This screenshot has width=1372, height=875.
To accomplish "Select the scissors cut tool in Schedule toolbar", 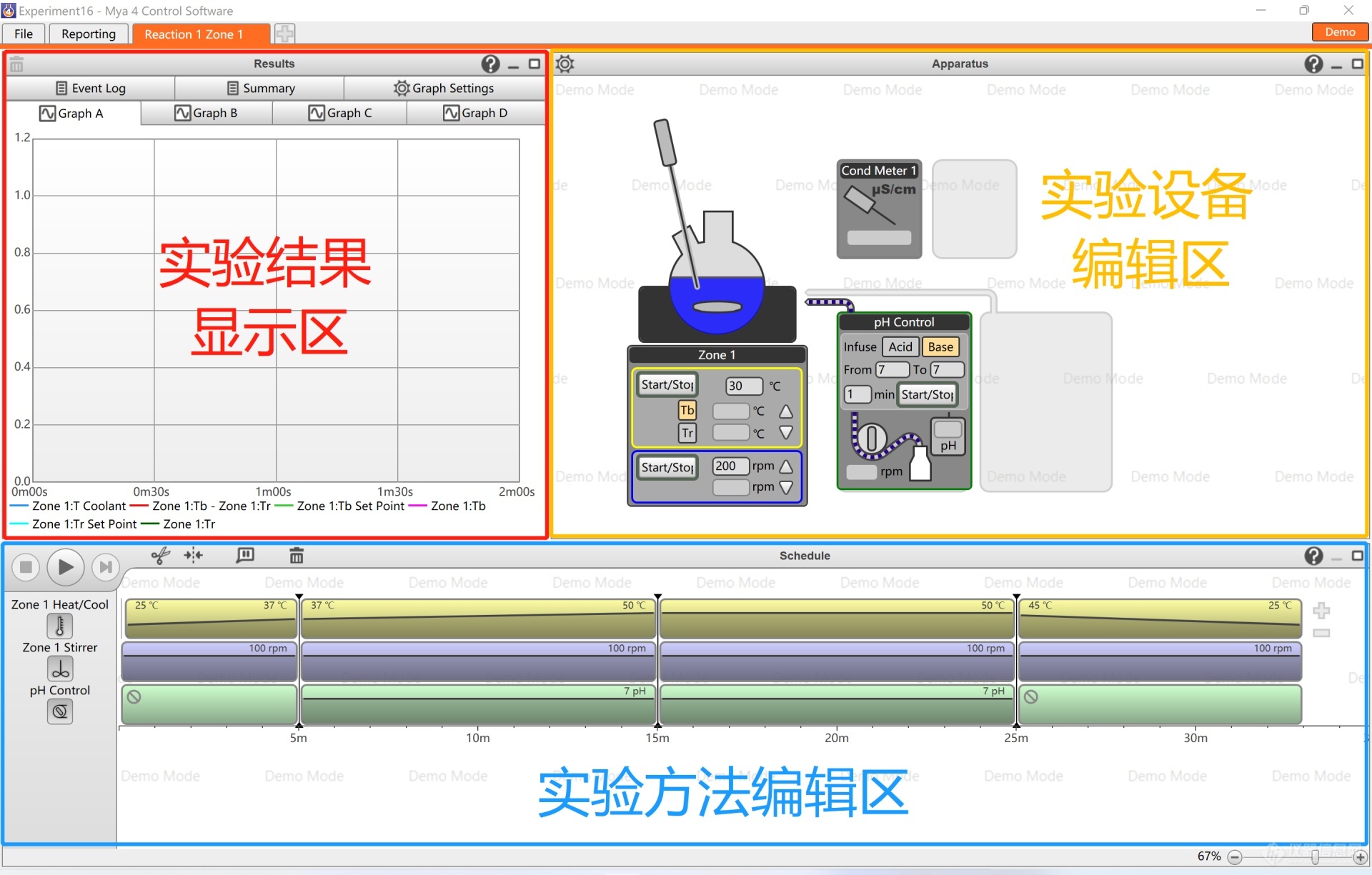I will pyautogui.click(x=160, y=556).
